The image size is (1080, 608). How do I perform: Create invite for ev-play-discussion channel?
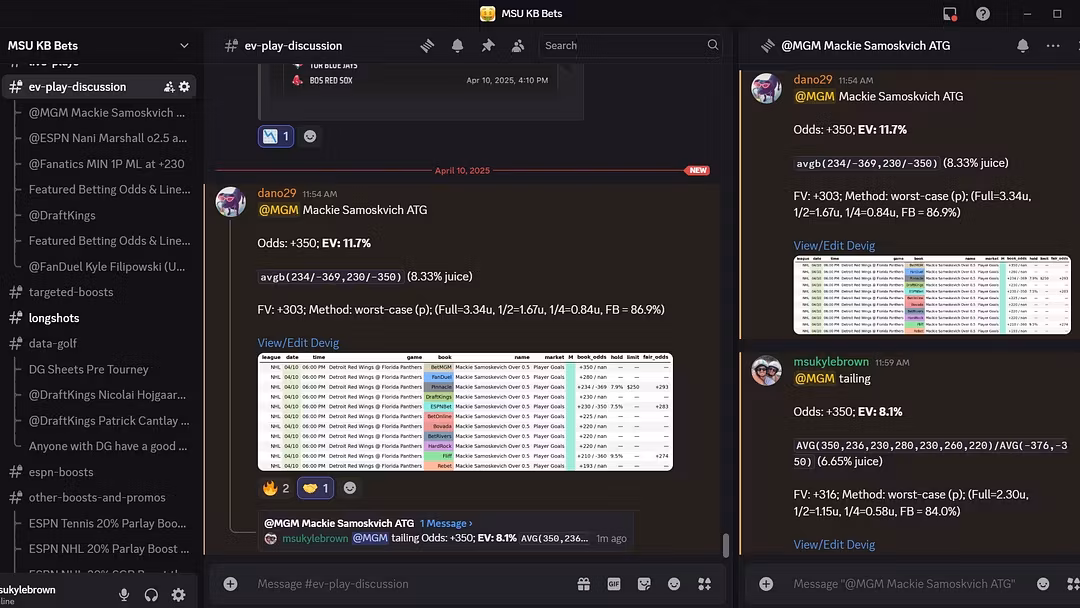pos(169,87)
